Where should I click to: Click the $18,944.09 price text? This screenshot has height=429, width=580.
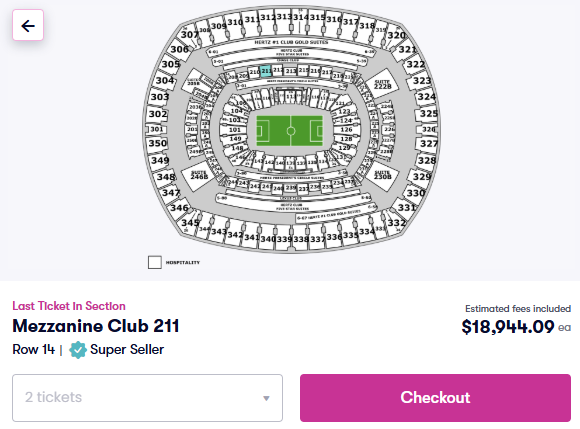coord(508,327)
